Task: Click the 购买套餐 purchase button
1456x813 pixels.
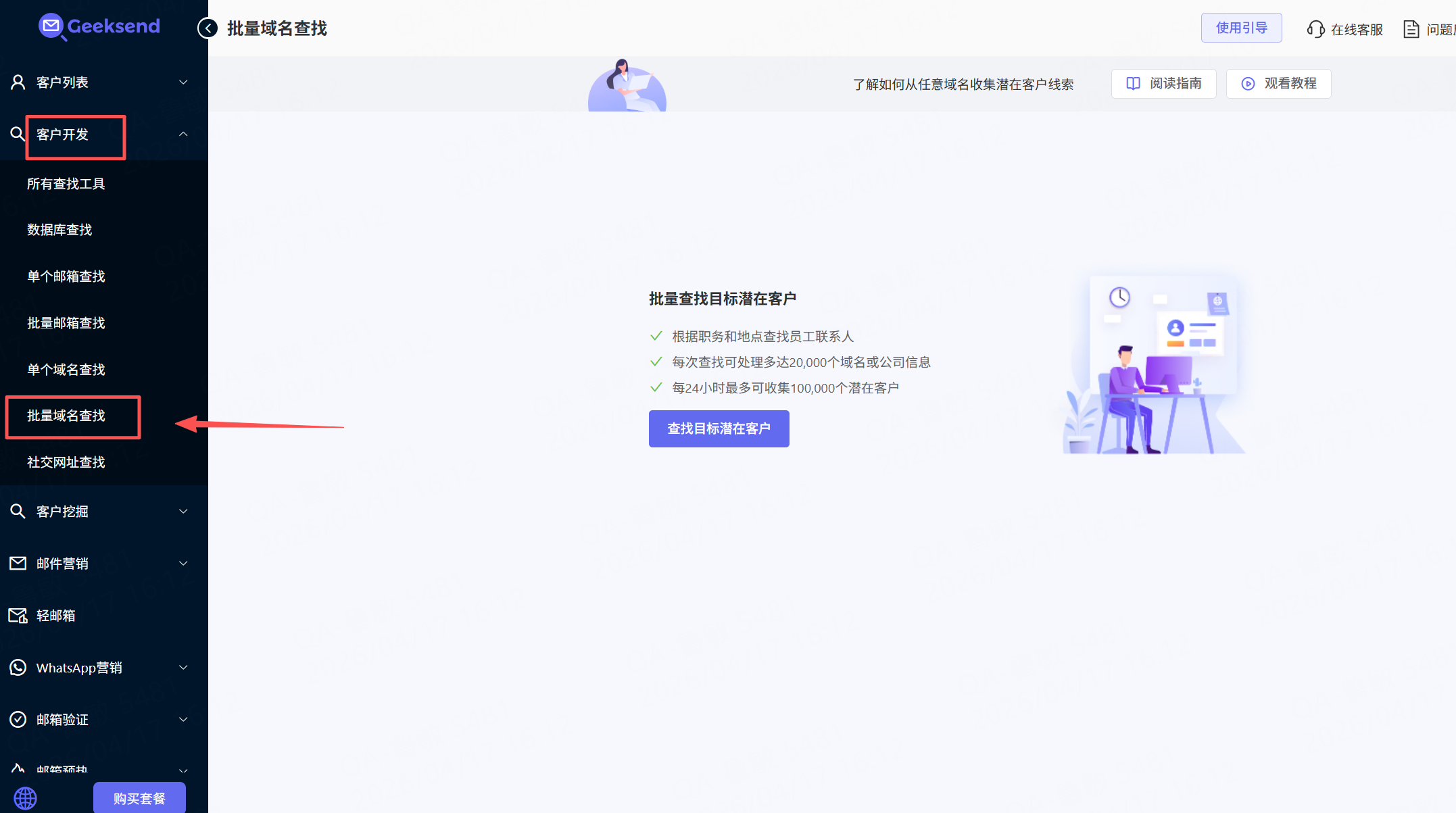Action: (x=139, y=798)
